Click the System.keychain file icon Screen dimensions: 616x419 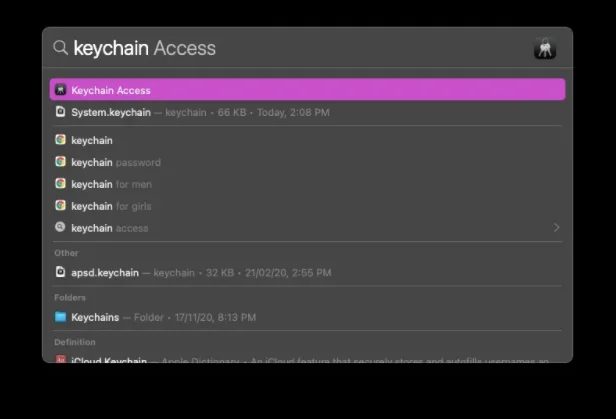point(61,112)
